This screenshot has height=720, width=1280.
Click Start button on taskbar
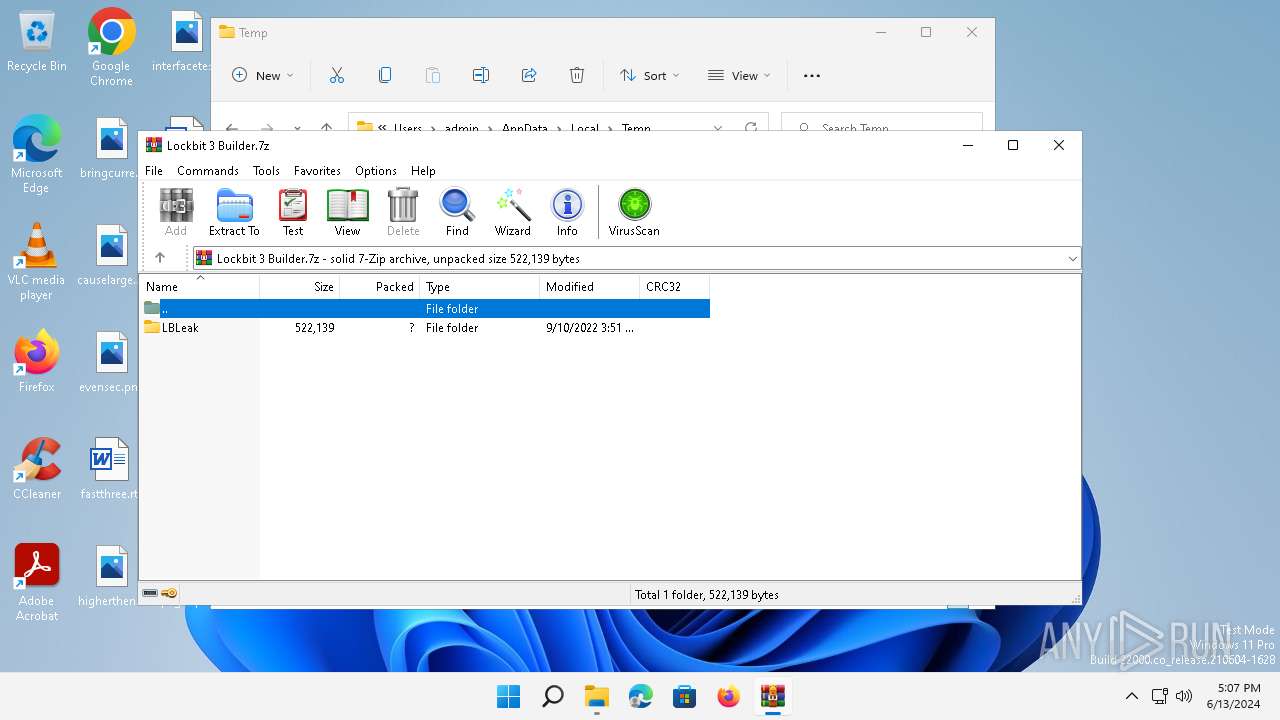tap(509, 696)
